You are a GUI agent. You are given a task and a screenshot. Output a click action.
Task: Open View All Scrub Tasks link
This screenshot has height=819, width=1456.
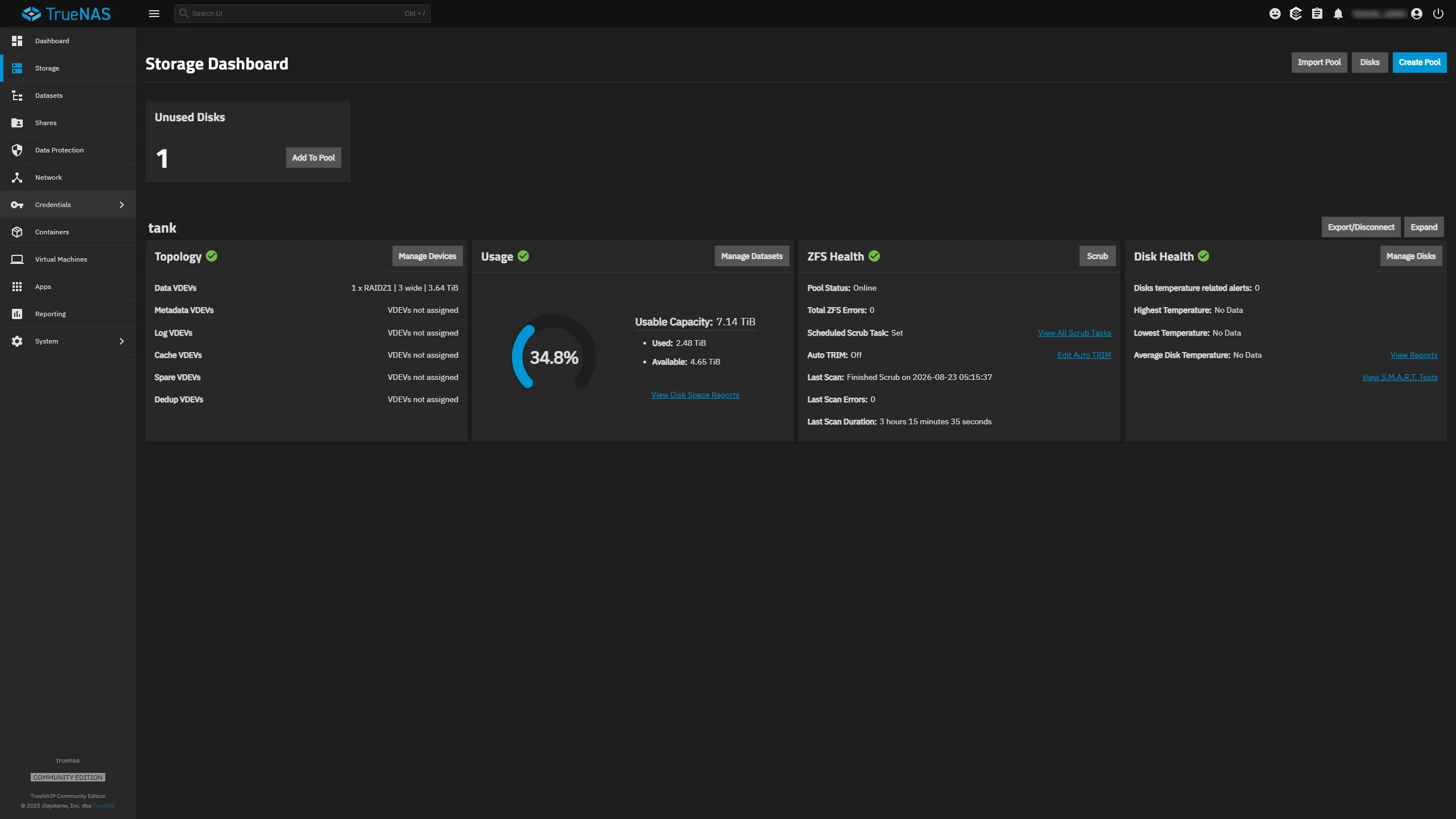1074,333
